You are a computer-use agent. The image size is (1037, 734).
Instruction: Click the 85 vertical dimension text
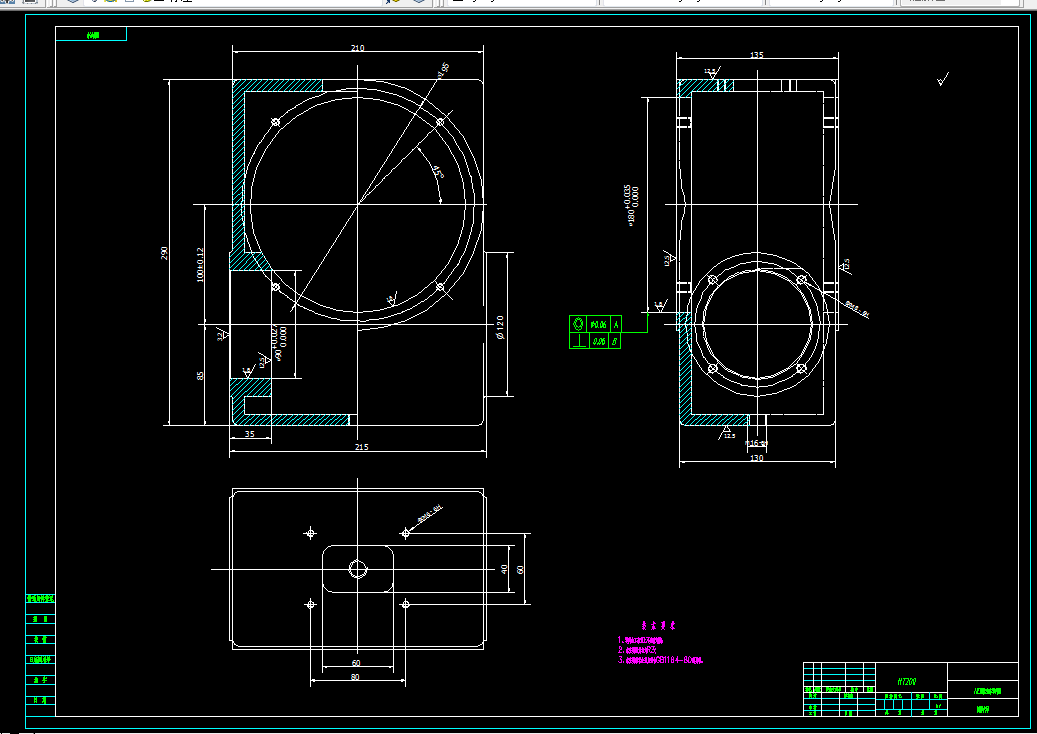coord(200,375)
